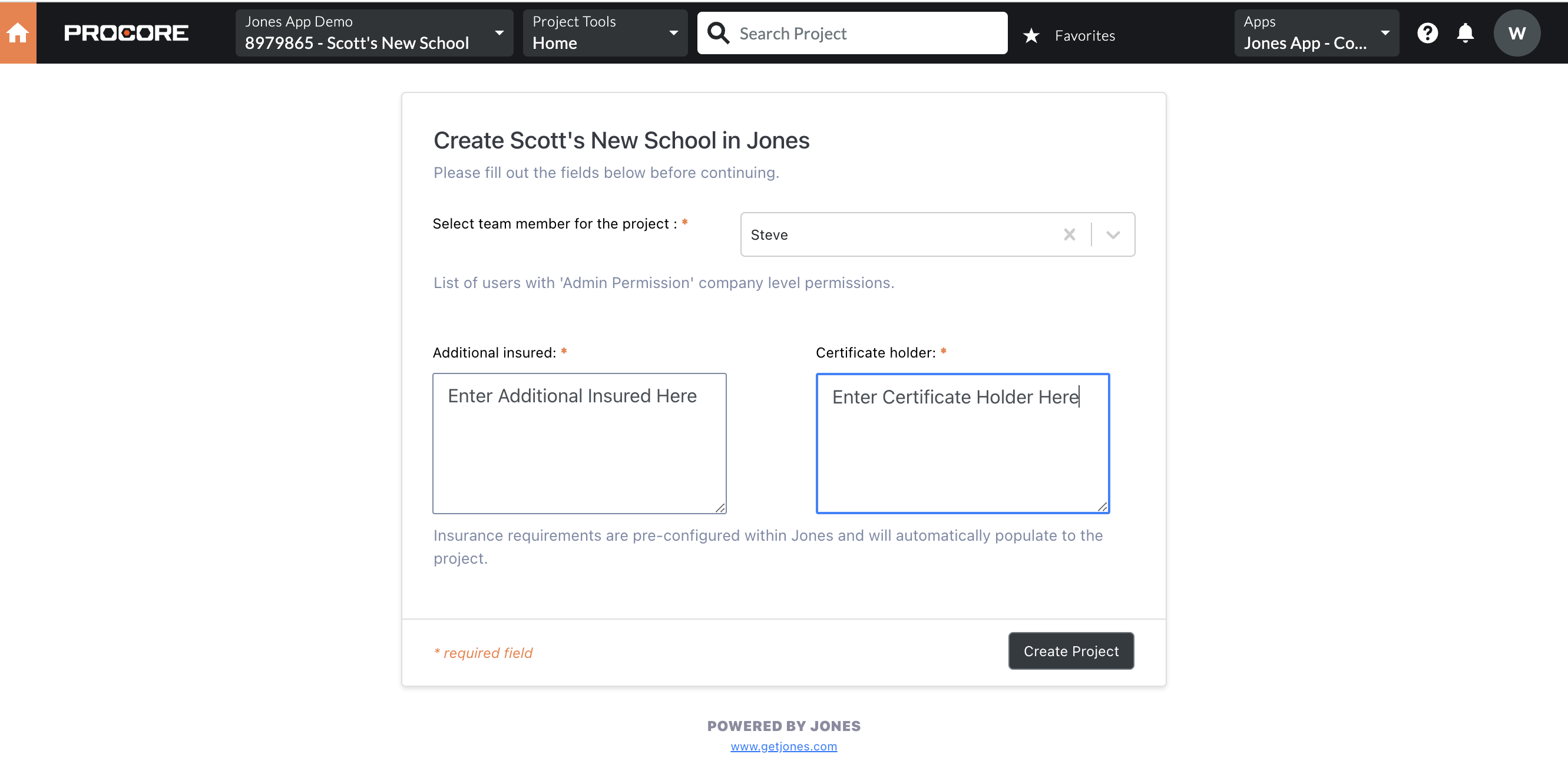This screenshot has height=774, width=1568.
Task: Expand the team member dropdown chevron
Action: point(1113,234)
